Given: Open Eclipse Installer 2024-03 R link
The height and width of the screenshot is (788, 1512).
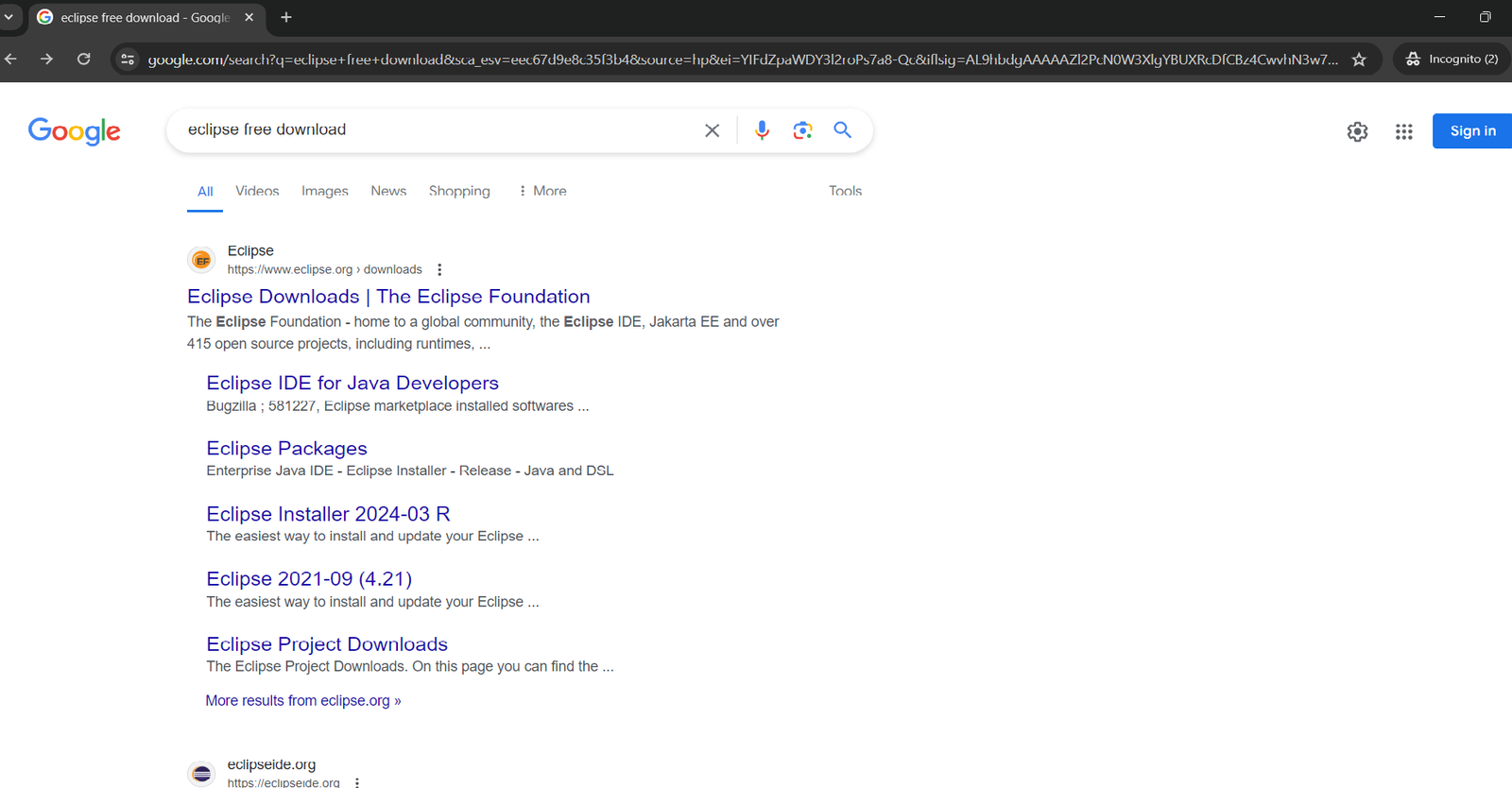Looking at the screenshot, I should coord(328,513).
